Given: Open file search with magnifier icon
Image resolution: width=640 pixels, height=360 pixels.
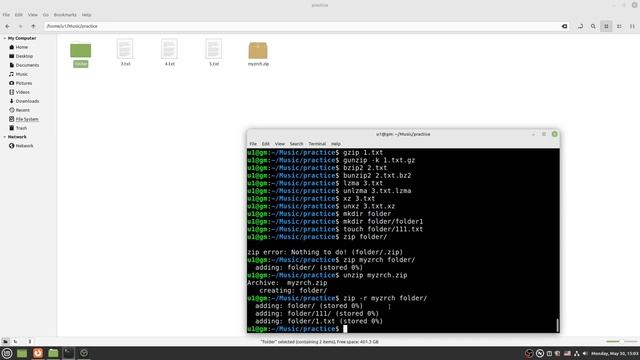Looking at the screenshot, I should tap(593, 26).
